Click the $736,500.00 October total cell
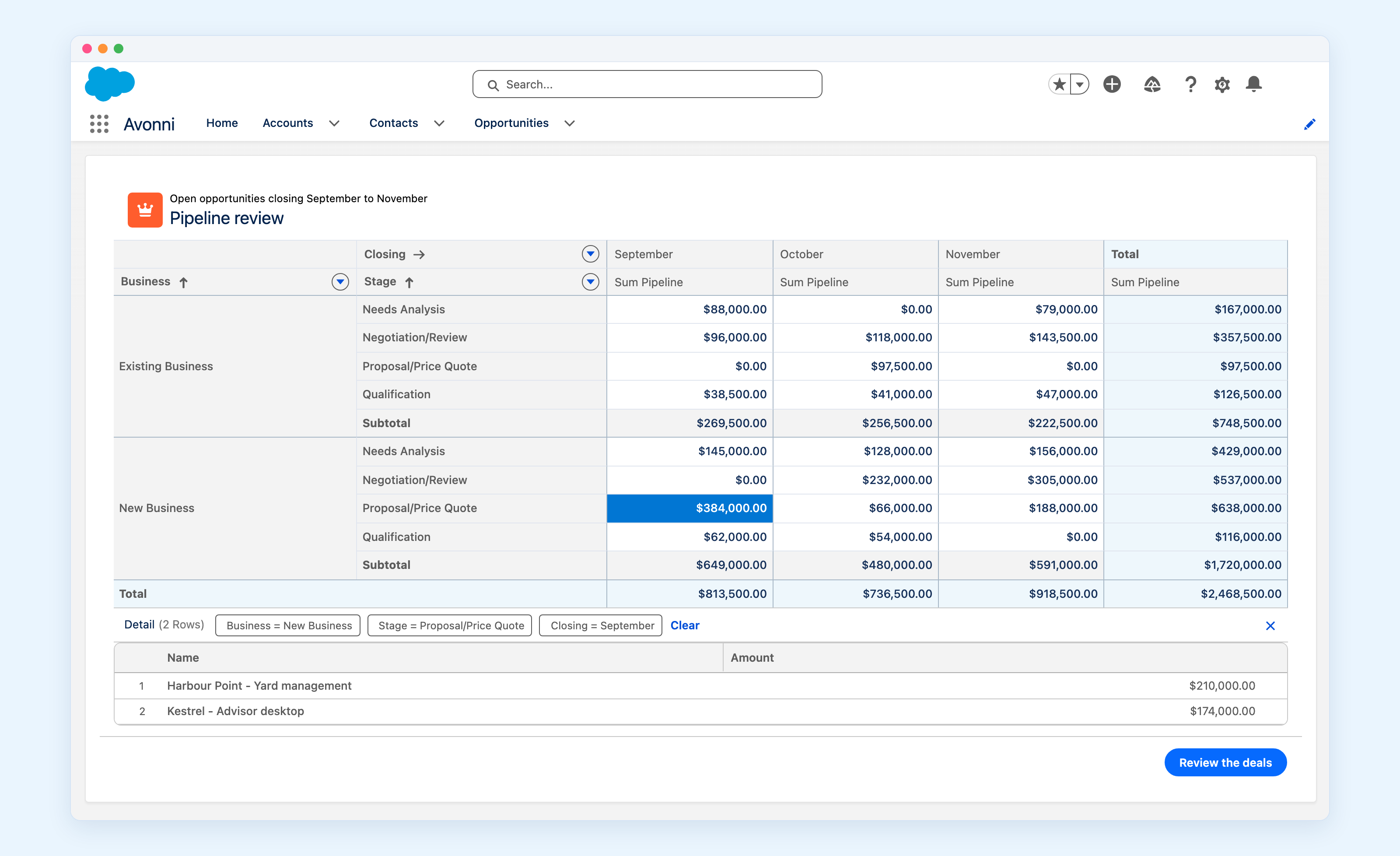This screenshot has height=856, width=1400. click(x=855, y=594)
